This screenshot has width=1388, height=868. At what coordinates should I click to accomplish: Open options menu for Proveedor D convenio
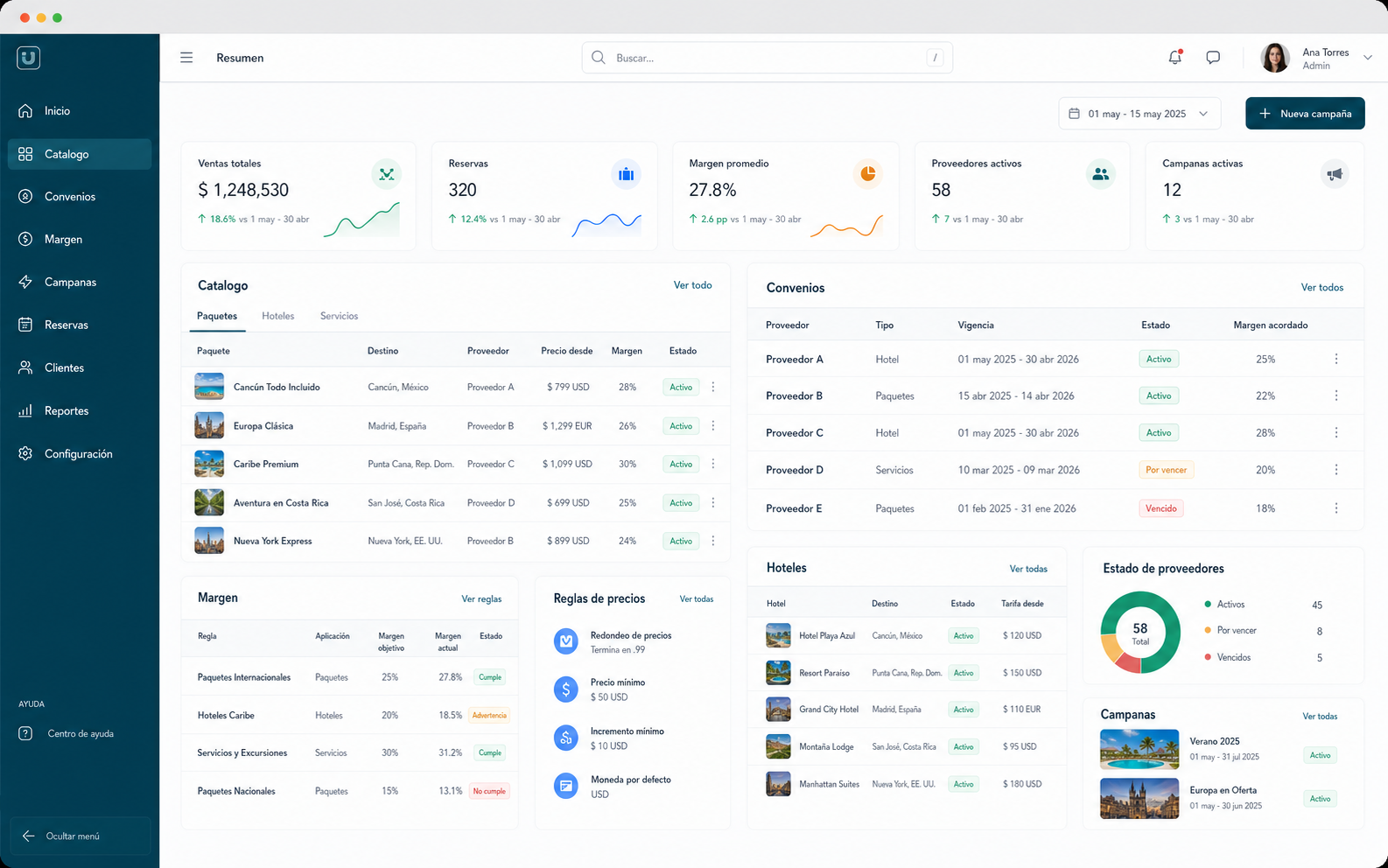pos(1336,470)
